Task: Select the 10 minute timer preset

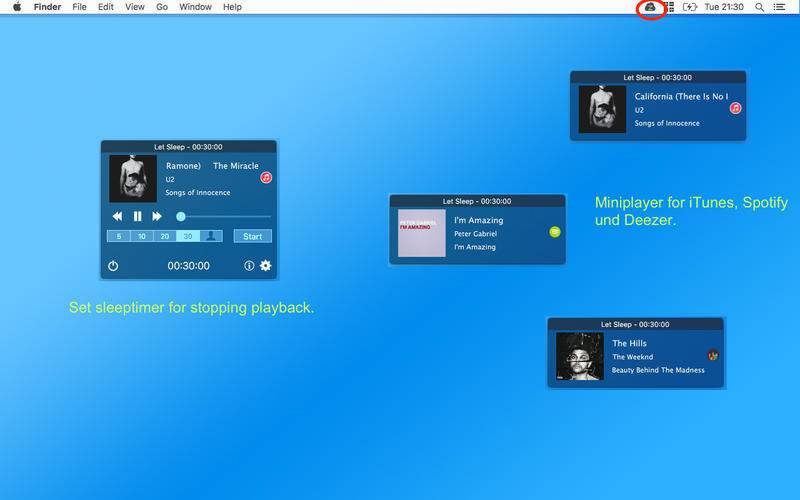Action: tap(142, 236)
